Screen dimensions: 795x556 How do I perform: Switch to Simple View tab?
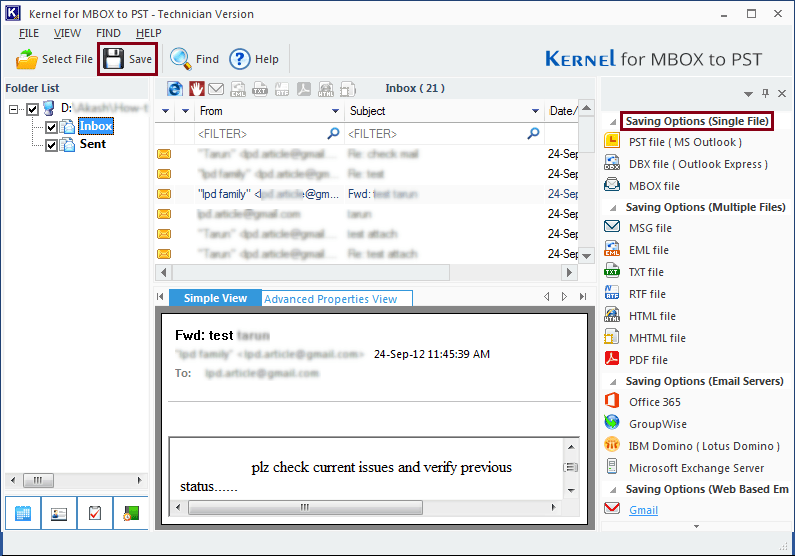(215, 298)
